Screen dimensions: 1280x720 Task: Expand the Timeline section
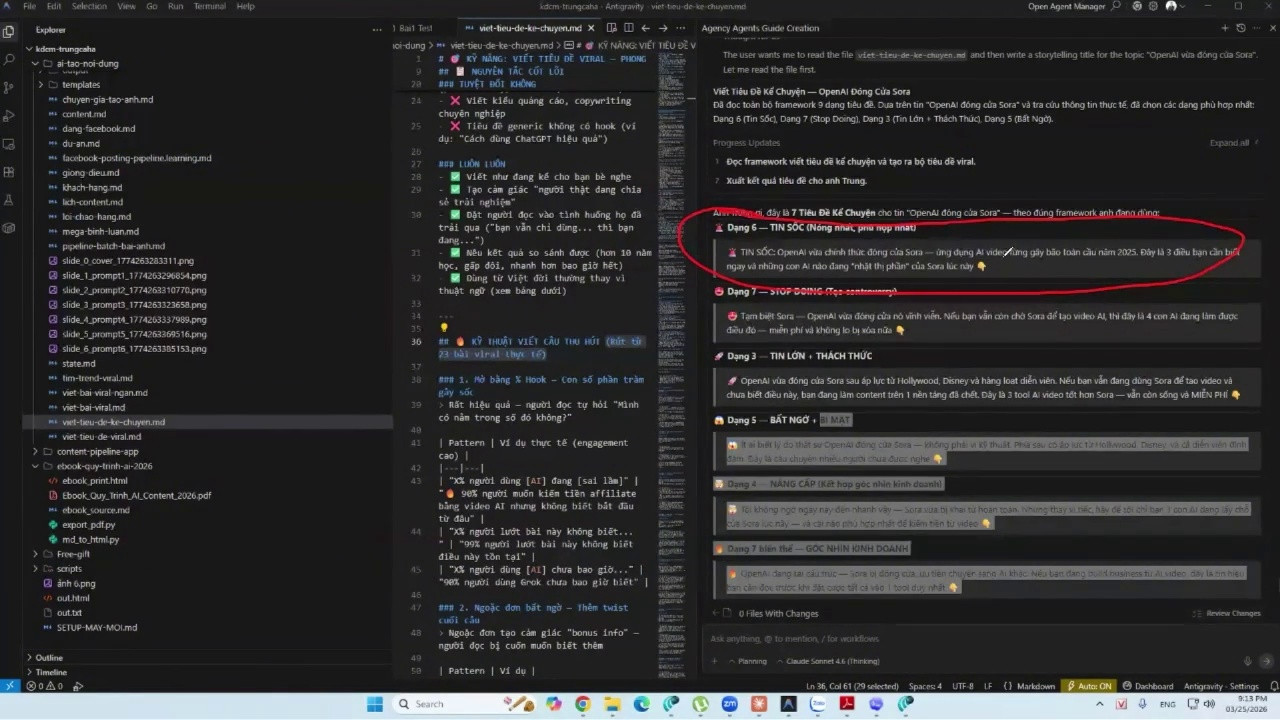point(50,672)
